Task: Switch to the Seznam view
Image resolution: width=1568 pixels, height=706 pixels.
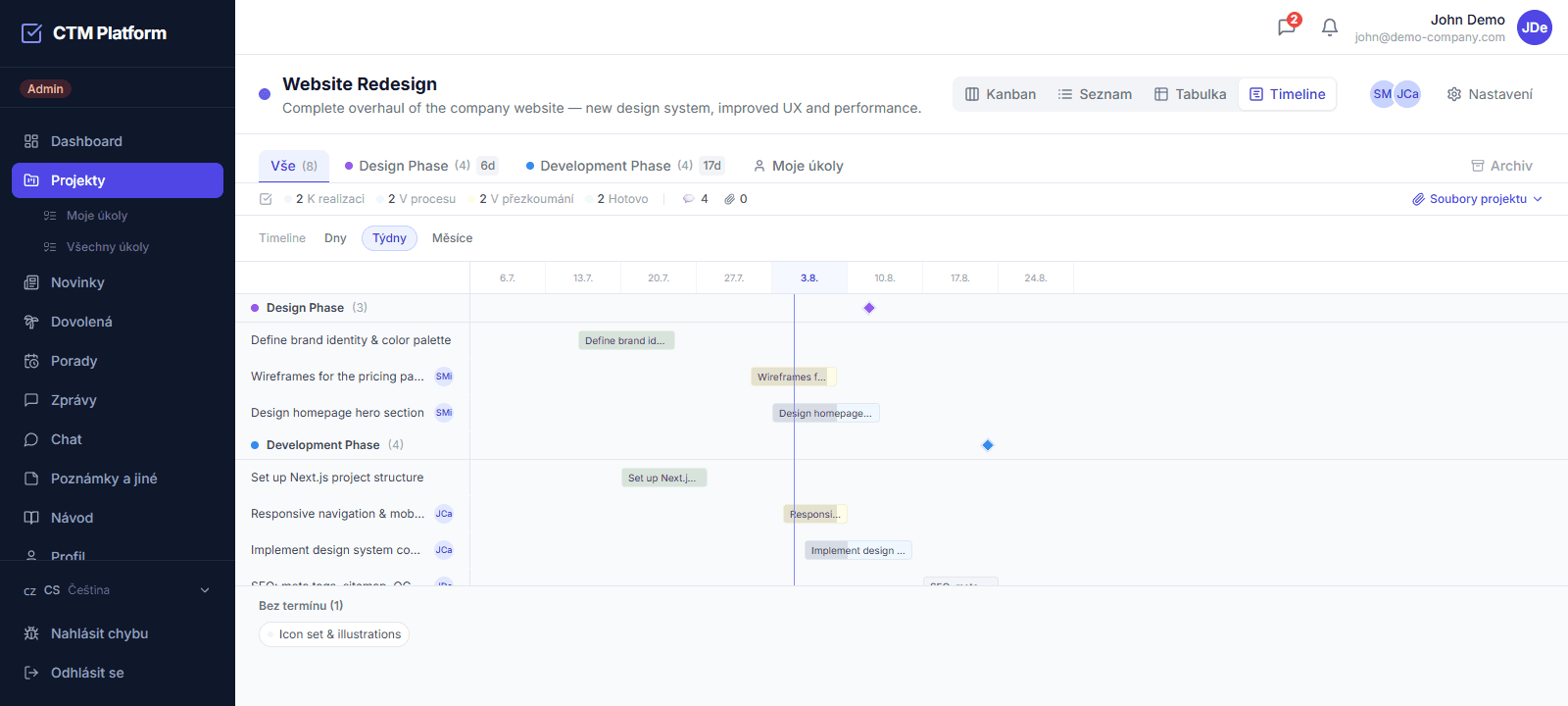Action: 1095,94
